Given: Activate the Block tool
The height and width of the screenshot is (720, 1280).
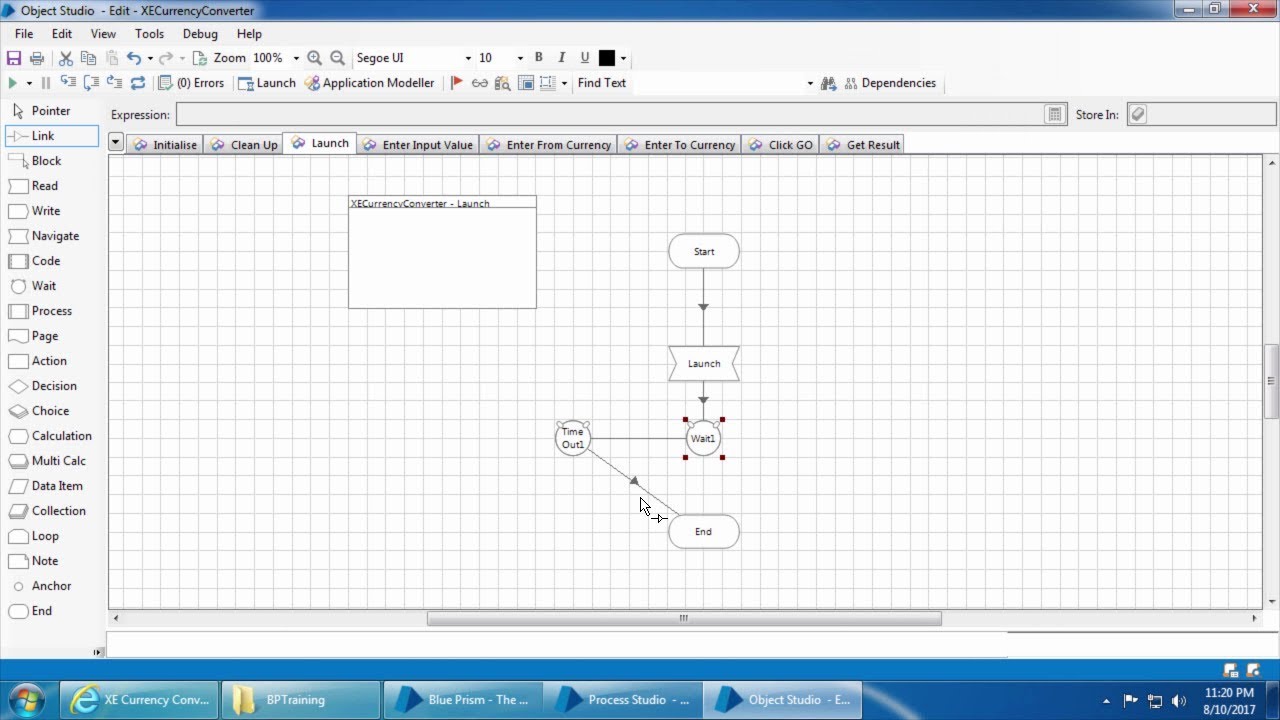Looking at the screenshot, I should (35, 161).
